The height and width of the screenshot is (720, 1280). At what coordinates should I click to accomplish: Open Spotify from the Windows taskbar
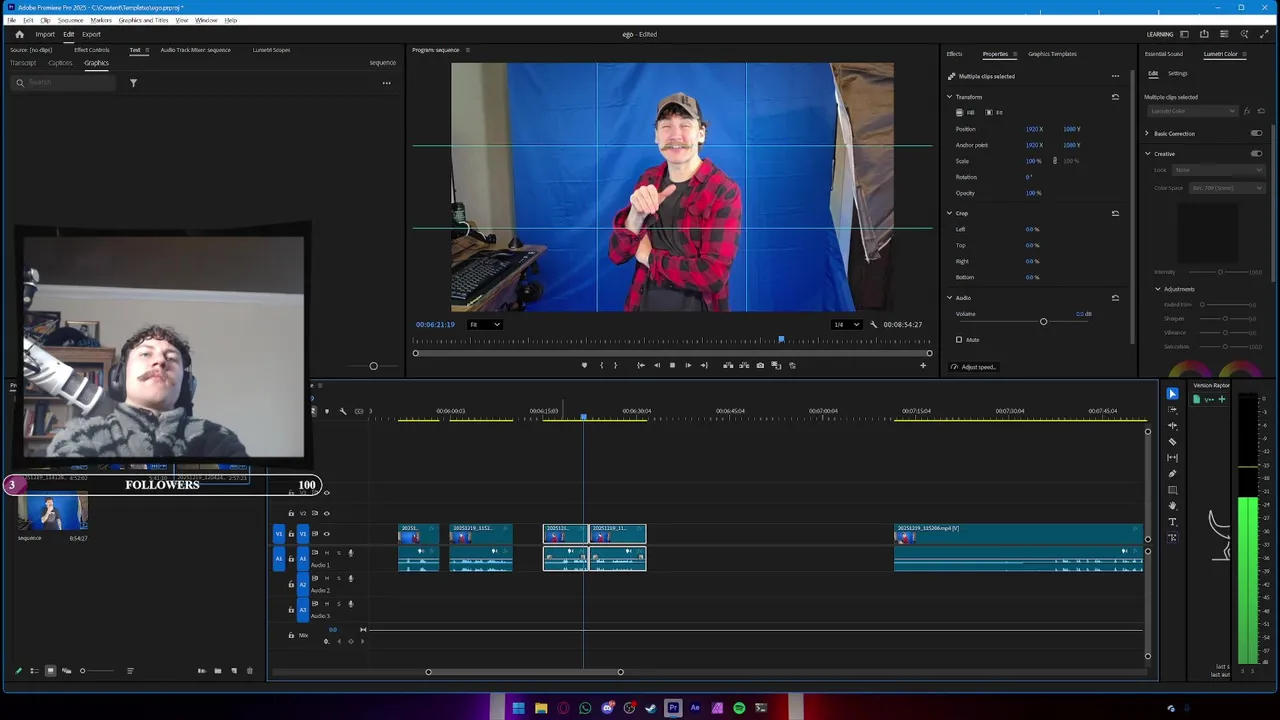[x=739, y=708]
